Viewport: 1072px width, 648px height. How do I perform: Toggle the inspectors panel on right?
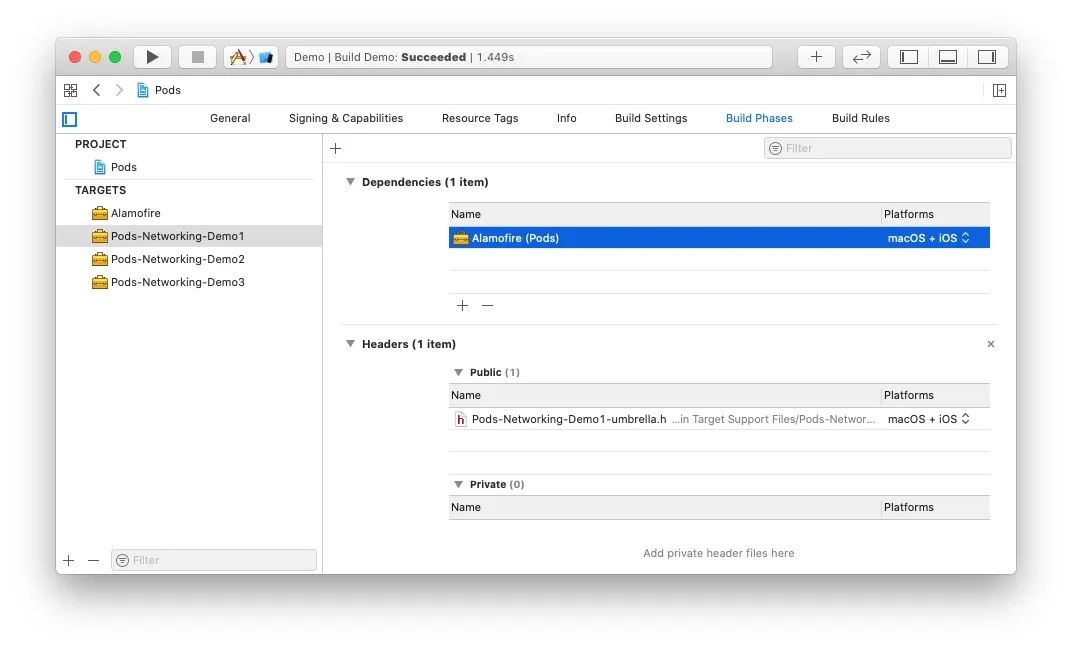point(986,57)
